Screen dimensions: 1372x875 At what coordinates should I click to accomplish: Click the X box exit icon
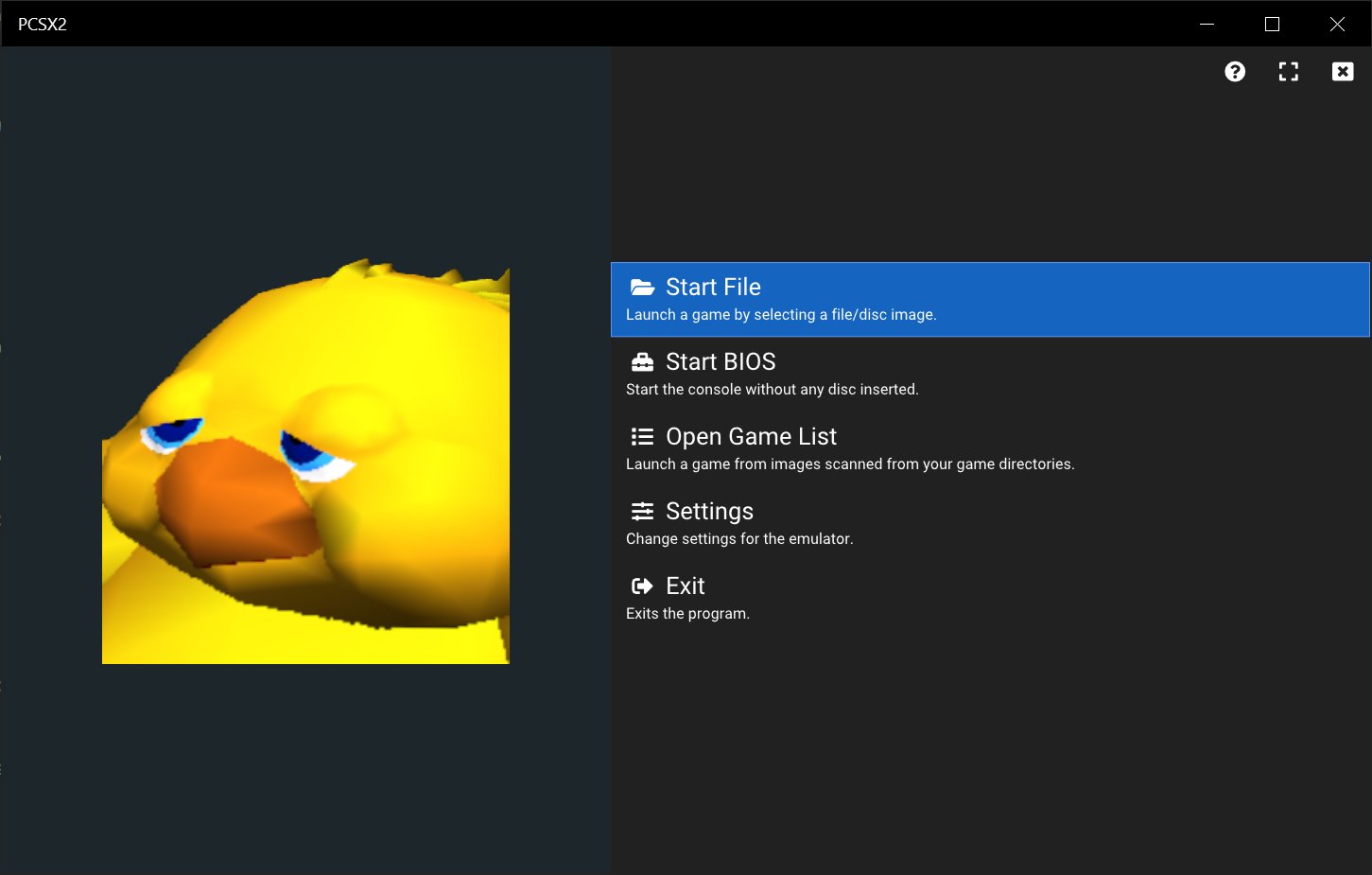[x=1343, y=72]
